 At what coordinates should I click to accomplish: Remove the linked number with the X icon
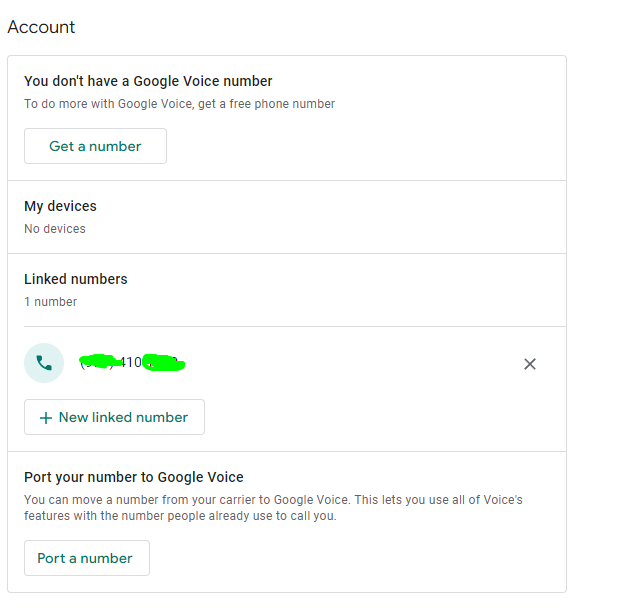pos(530,364)
